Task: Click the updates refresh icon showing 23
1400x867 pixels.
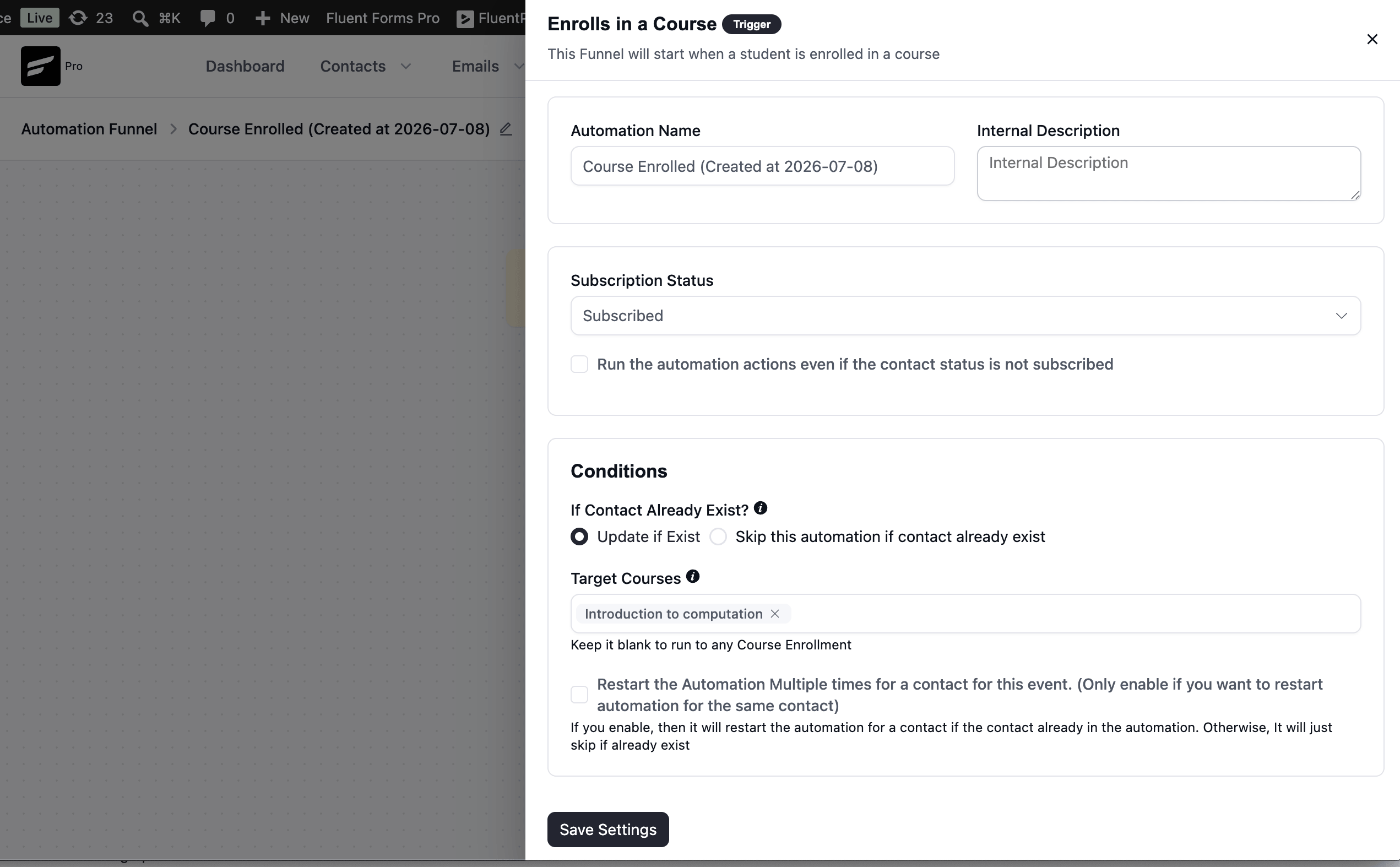Action: point(78,18)
